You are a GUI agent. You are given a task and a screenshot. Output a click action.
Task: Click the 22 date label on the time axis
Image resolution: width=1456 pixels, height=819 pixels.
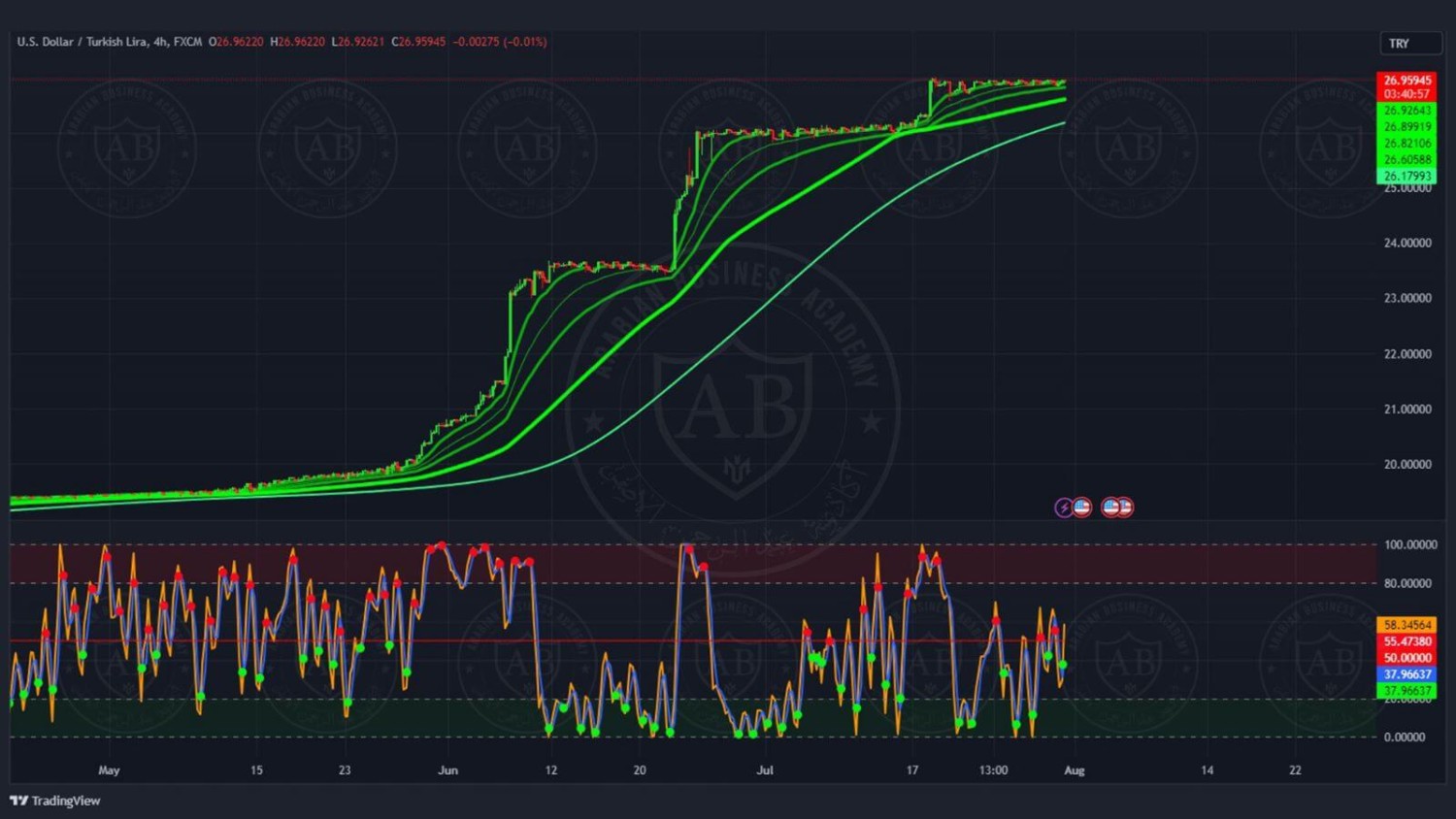tap(1296, 770)
